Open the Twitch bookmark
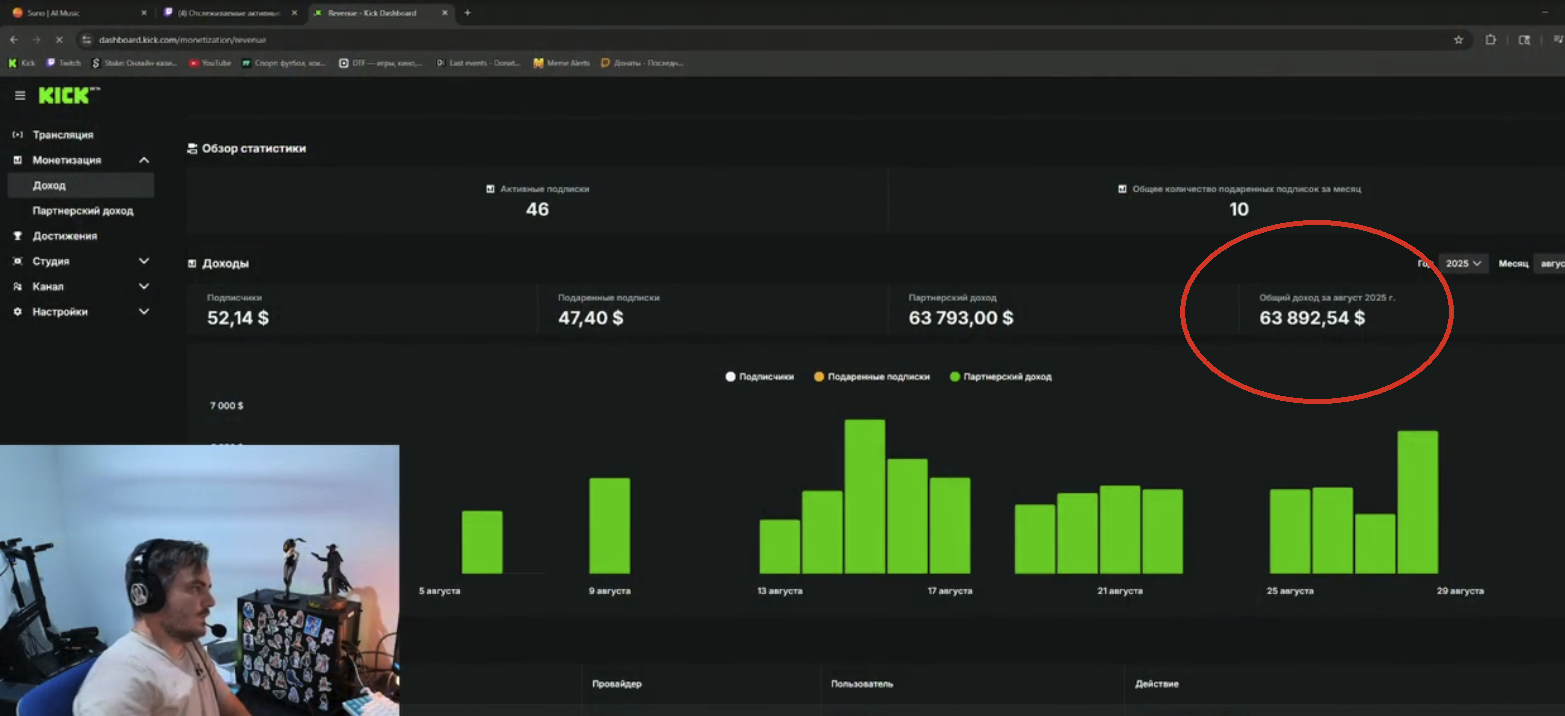This screenshot has height=716, width=1565. pos(64,63)
